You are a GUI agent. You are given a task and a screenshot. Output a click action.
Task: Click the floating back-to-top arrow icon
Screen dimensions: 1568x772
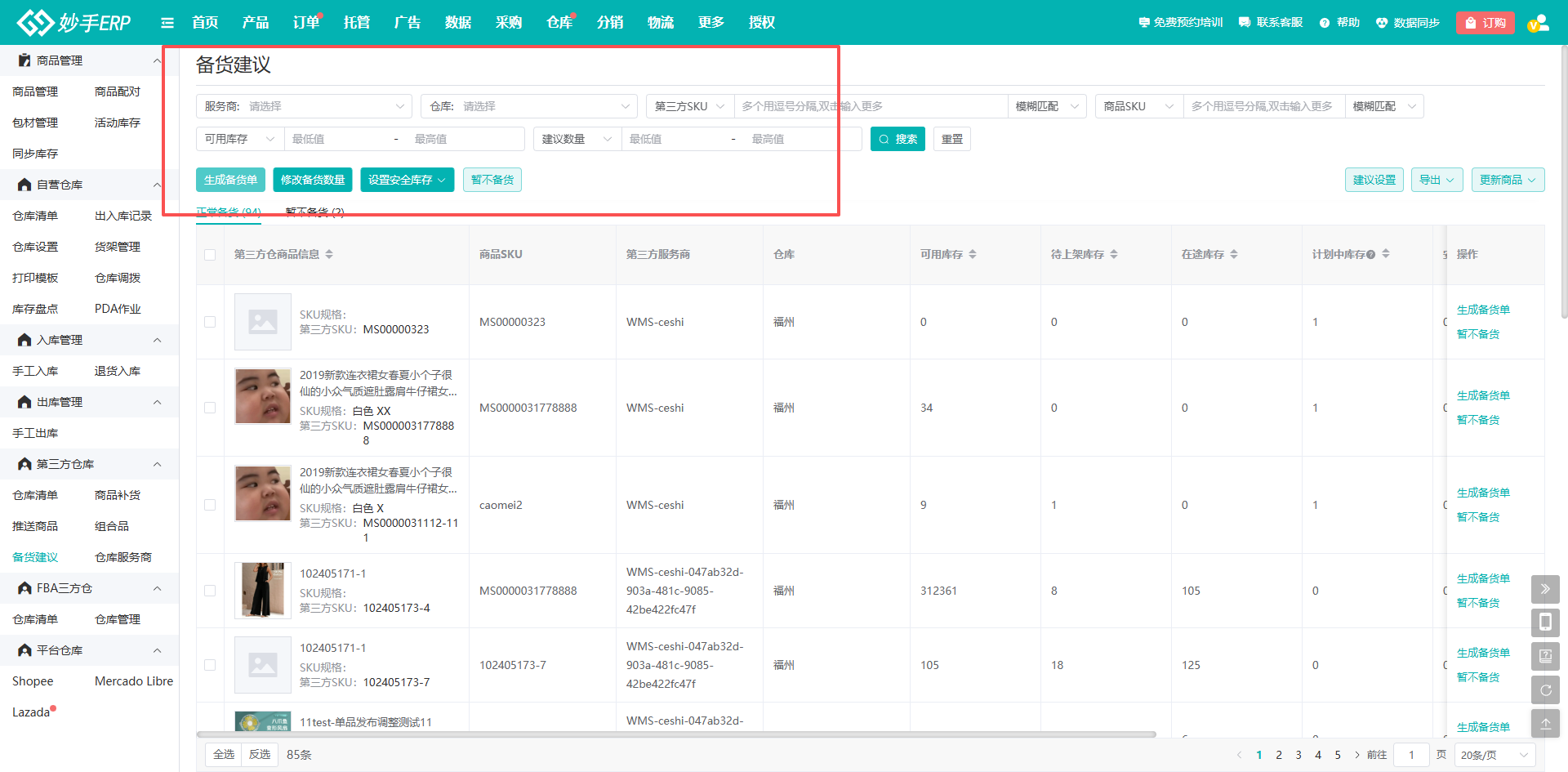tap(1545, 724)
